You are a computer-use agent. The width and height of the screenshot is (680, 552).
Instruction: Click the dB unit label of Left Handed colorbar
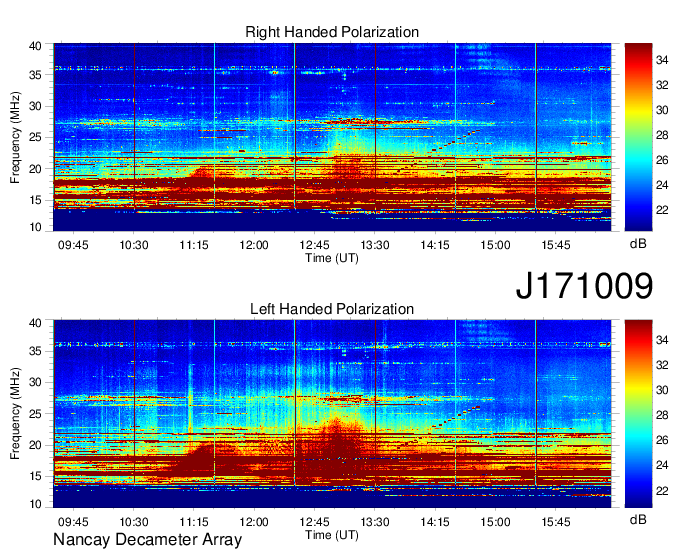click(x=638, y=519)
